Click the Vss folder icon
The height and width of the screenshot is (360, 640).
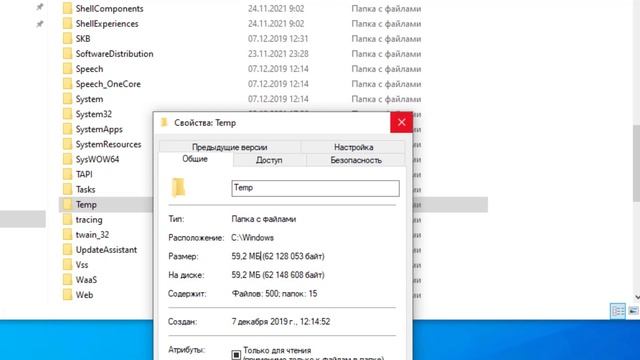(x=67, y=265)
